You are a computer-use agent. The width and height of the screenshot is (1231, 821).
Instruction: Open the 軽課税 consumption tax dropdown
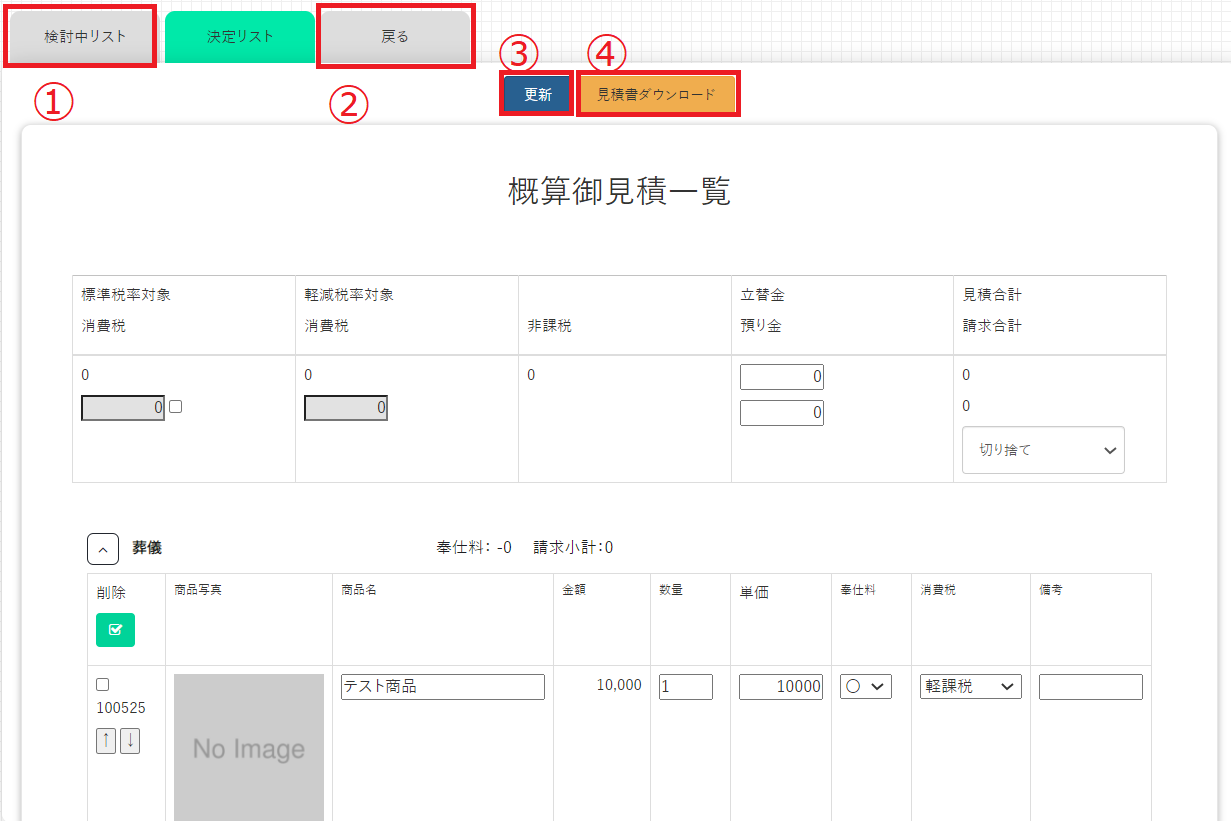tap(970, 686)
